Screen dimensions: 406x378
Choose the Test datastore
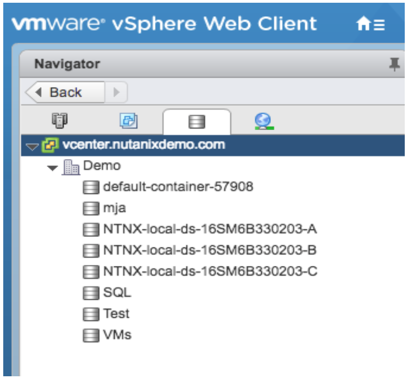click(116, 314)
